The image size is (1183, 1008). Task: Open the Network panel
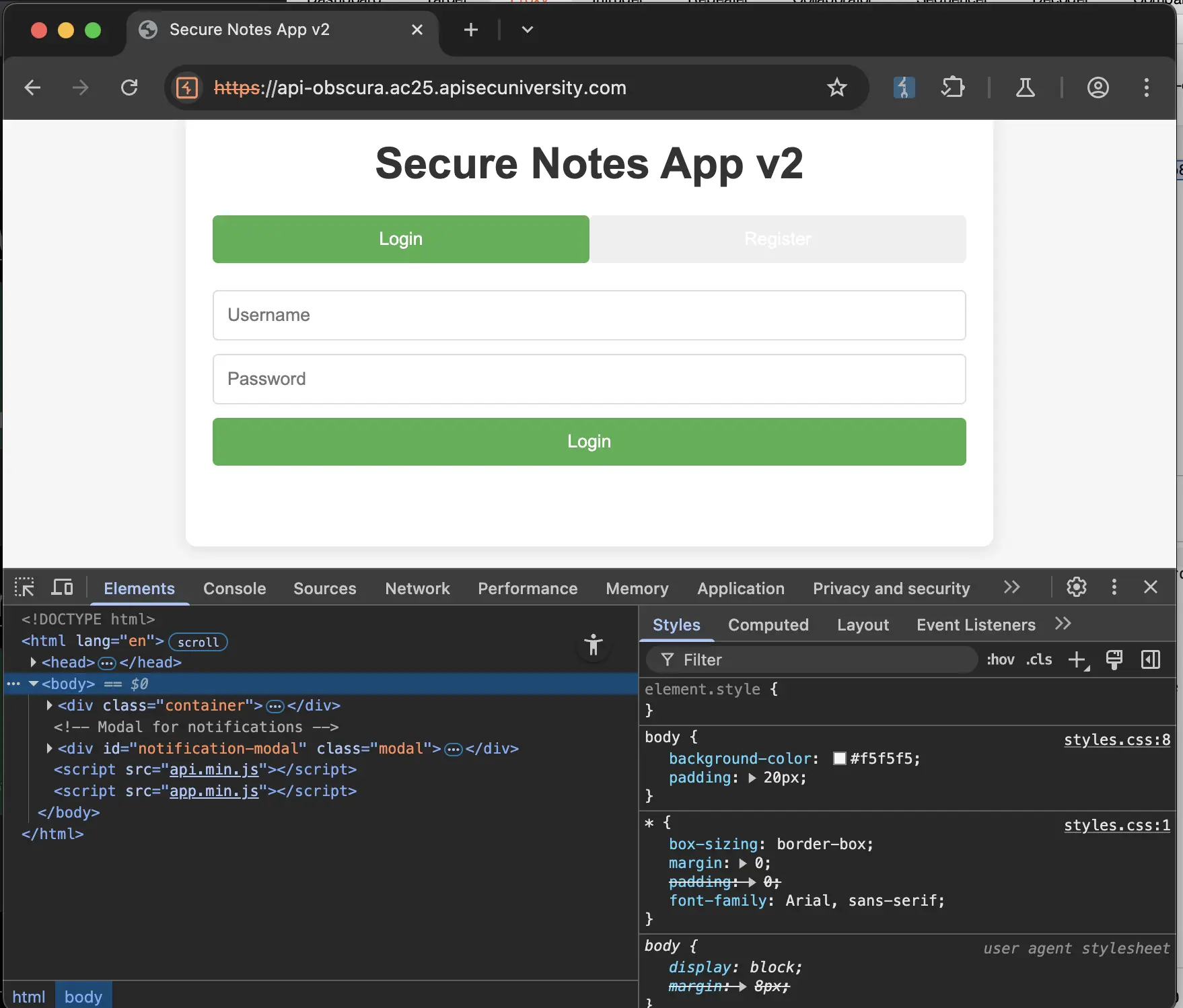tap(417, 588)
